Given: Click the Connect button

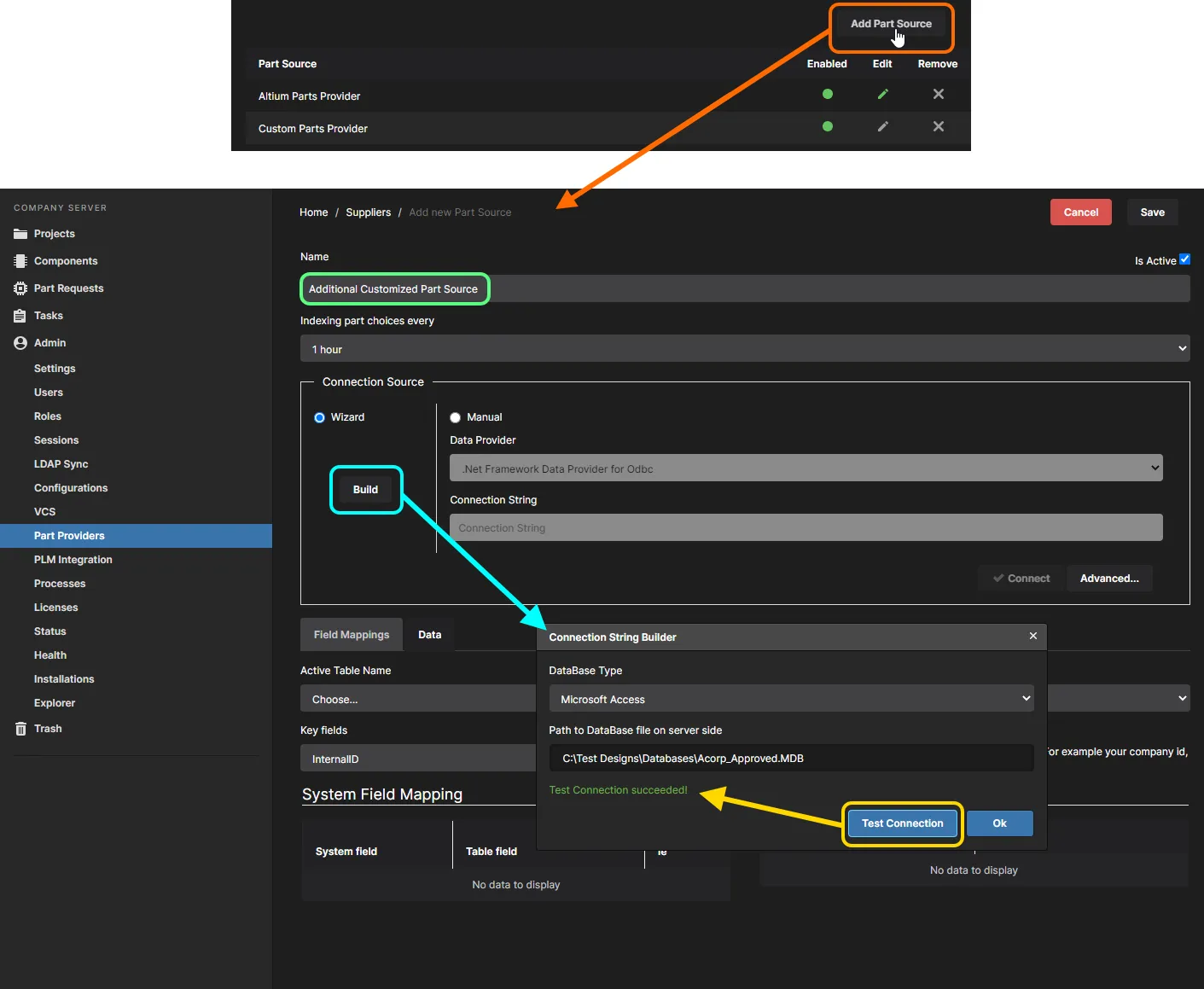Looking at the screenshot, I should 1021,579.
